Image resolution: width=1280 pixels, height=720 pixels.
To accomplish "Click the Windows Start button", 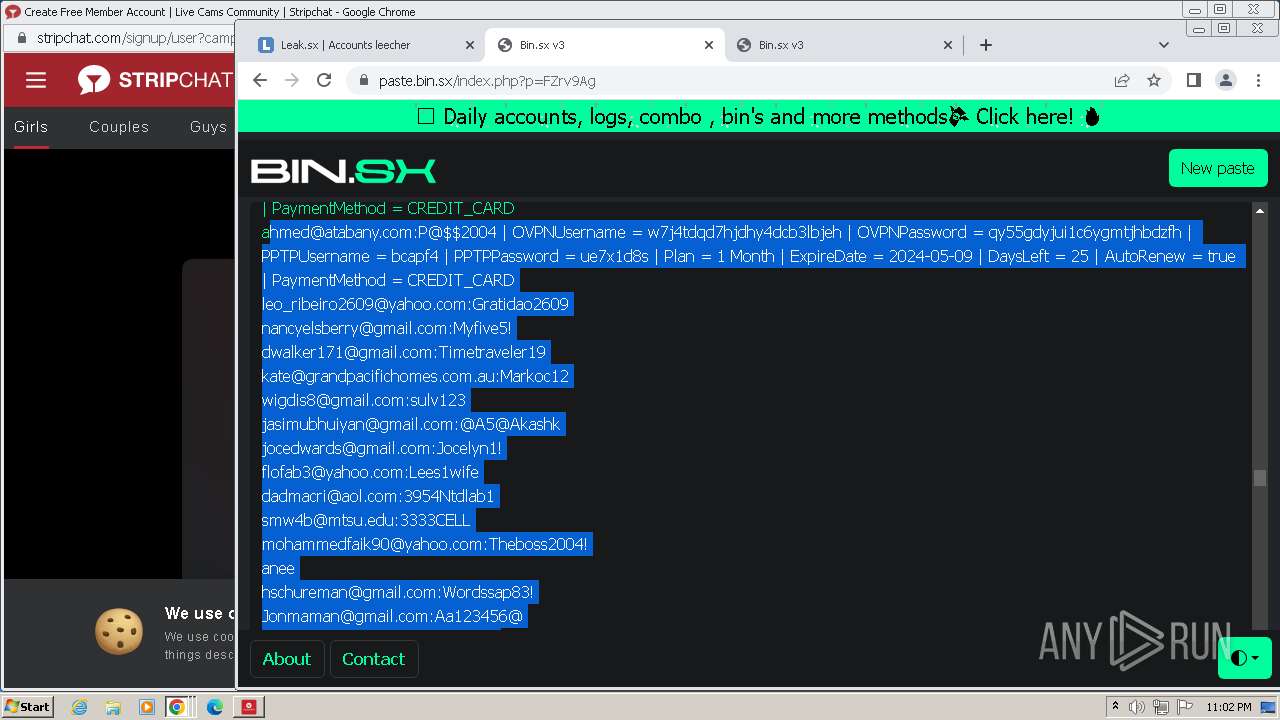I will pos(28,706).
